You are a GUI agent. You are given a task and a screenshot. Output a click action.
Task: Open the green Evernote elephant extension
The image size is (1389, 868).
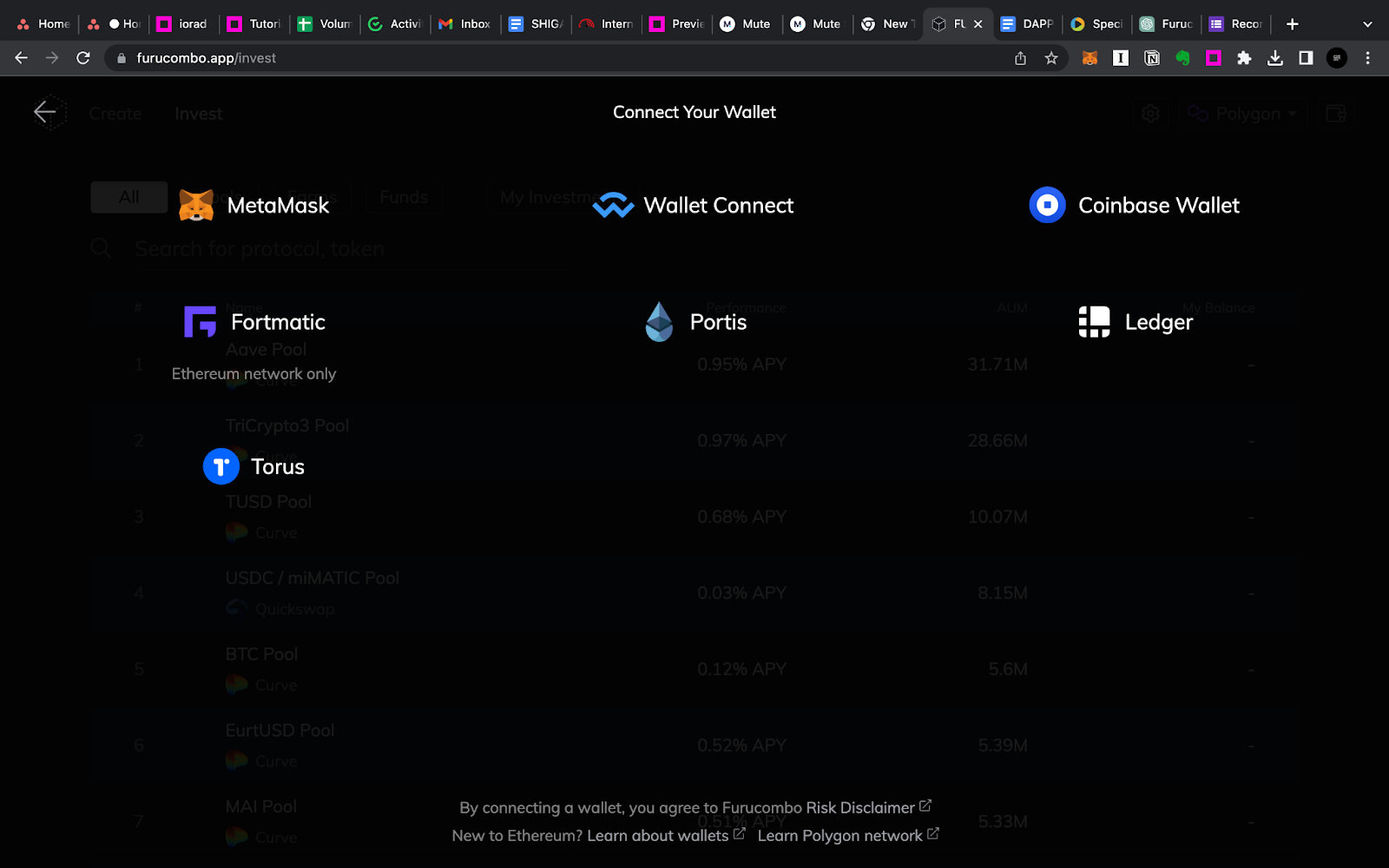tap(1182, 58)
